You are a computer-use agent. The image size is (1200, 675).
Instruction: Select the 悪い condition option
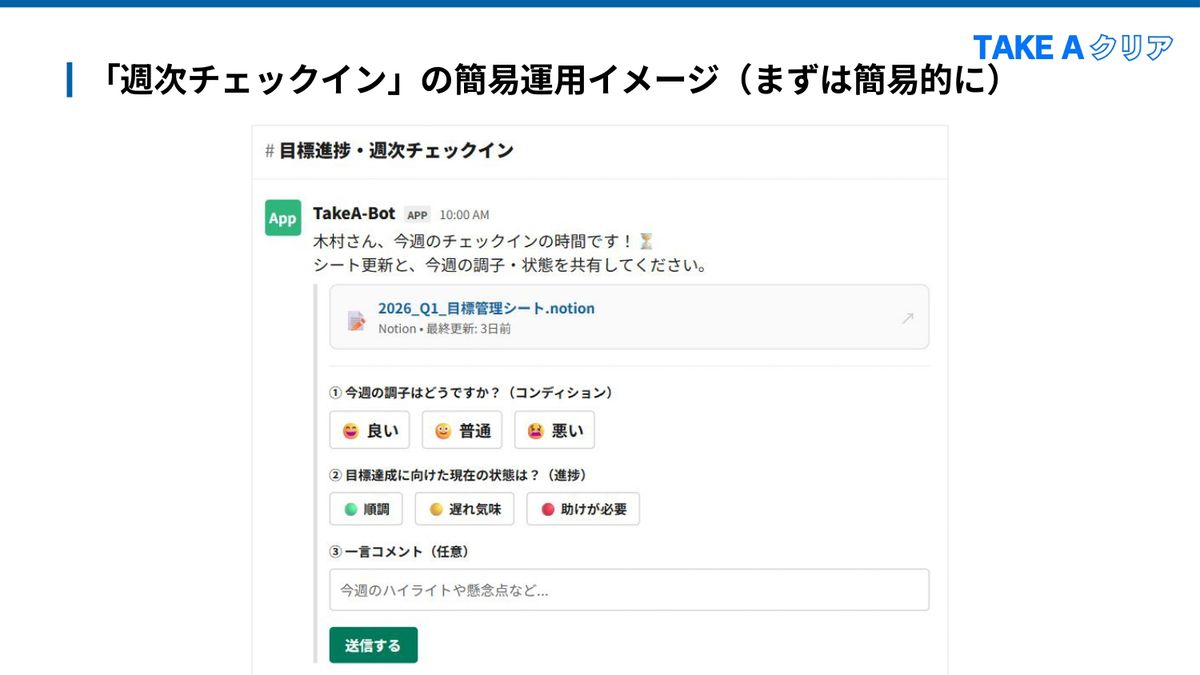554,430
